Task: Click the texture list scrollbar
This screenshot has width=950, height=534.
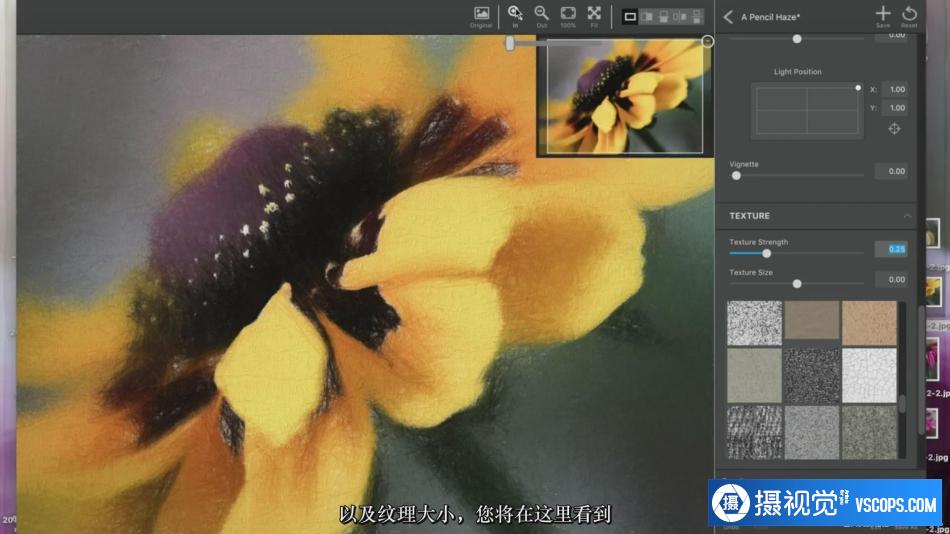Action: [x=902, y=404]
